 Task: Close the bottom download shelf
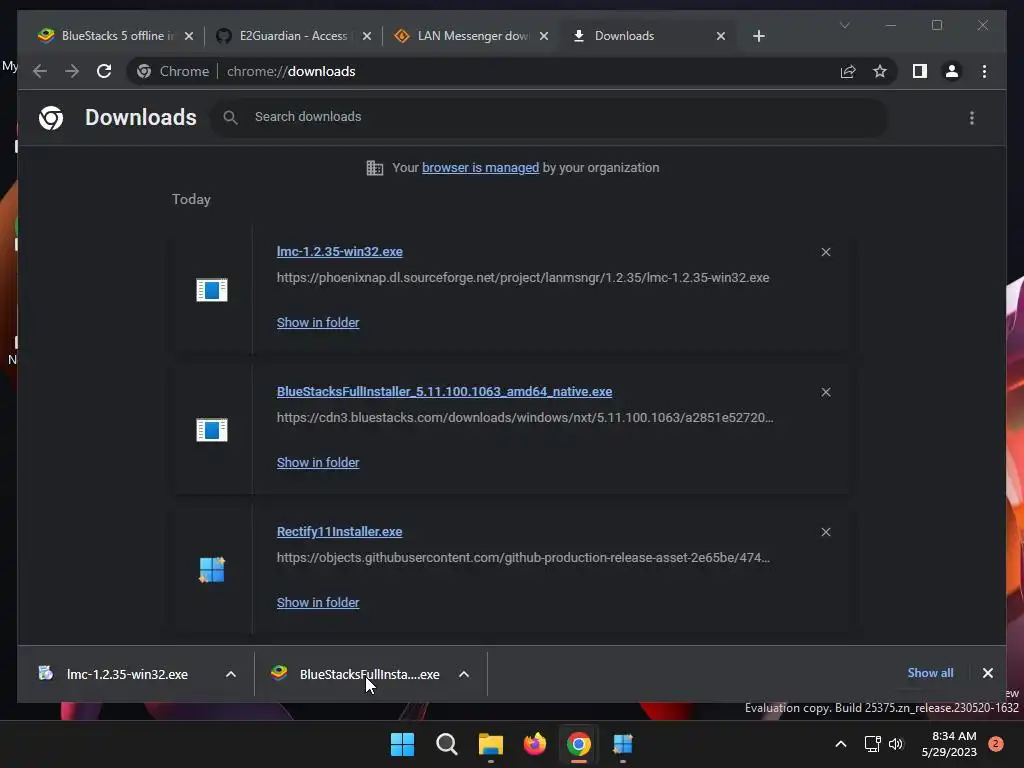pos(987,673)
